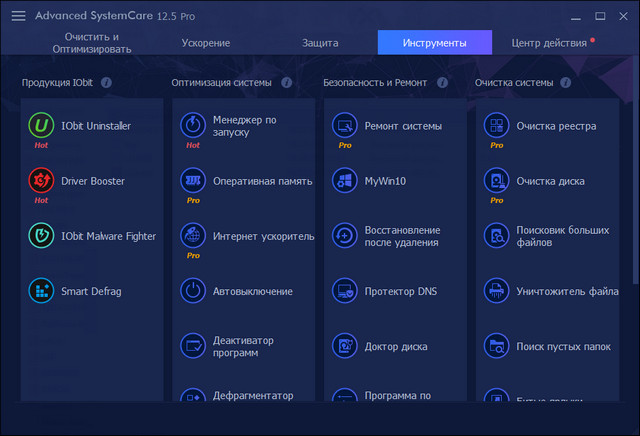Open the IObit Malware Fighter icon
640x436 pixels.
[x=42, y=236]
